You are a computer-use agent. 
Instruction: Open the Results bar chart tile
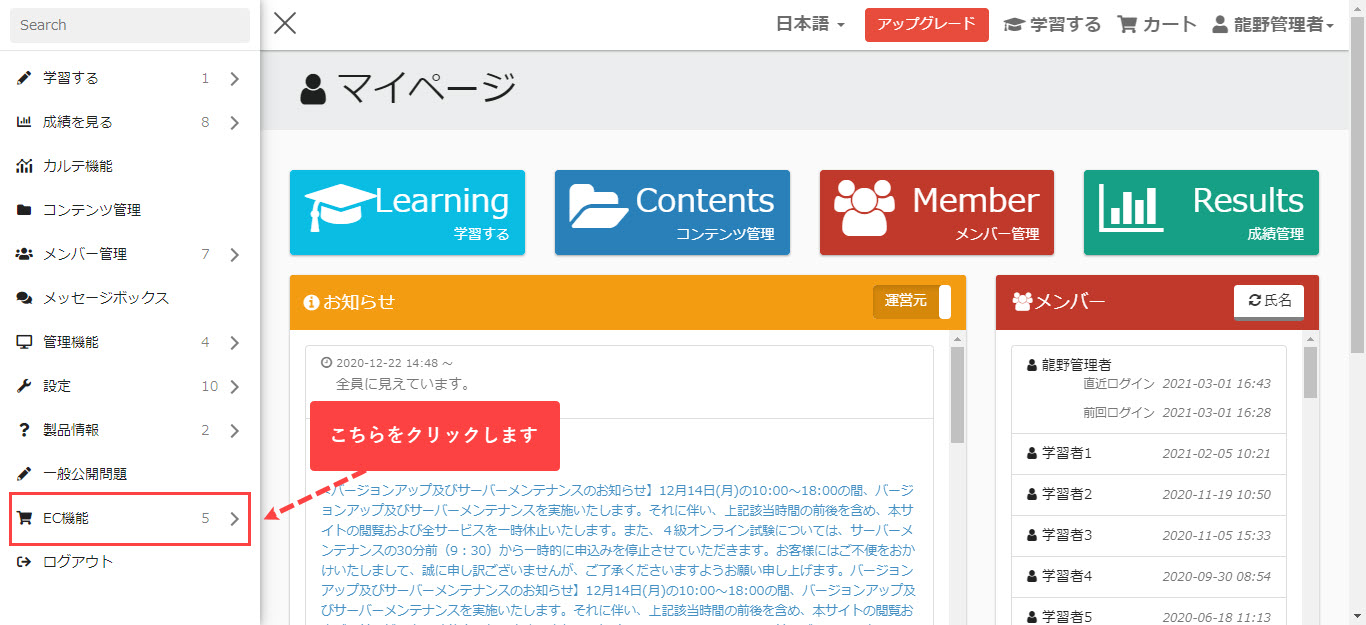coord(1201,212)
